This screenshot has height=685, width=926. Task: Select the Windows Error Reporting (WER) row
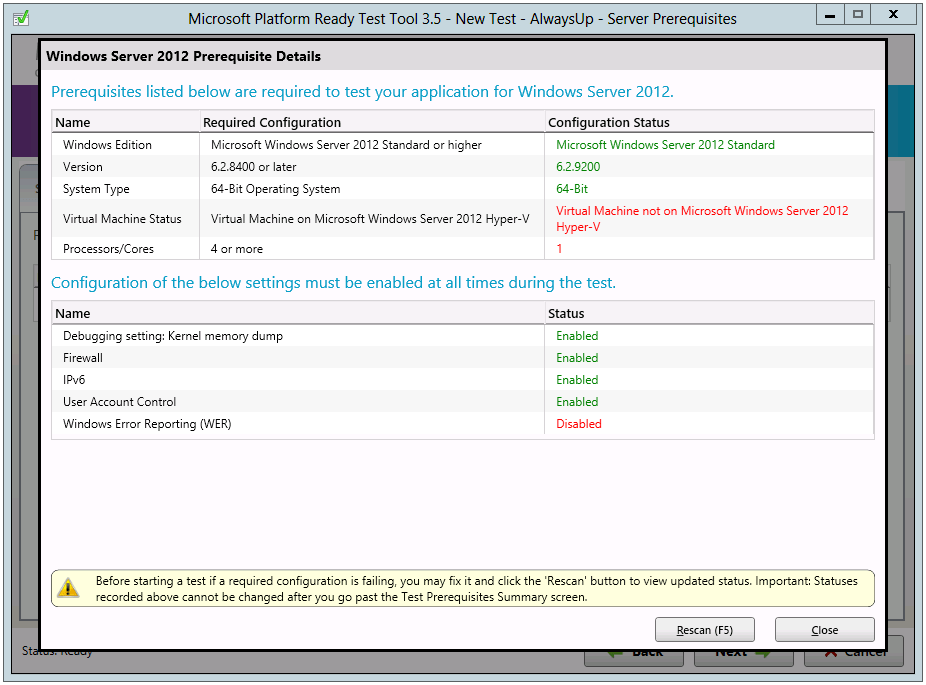coord(300,423)
